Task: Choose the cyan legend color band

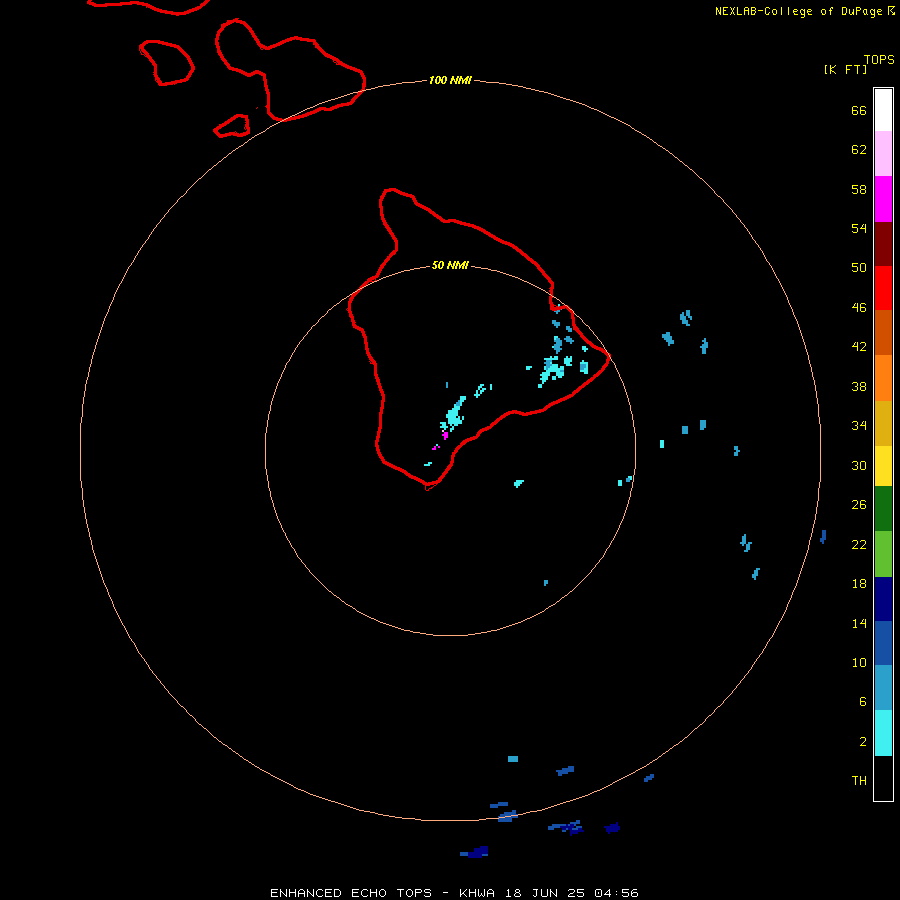Action: pos(883,733)
